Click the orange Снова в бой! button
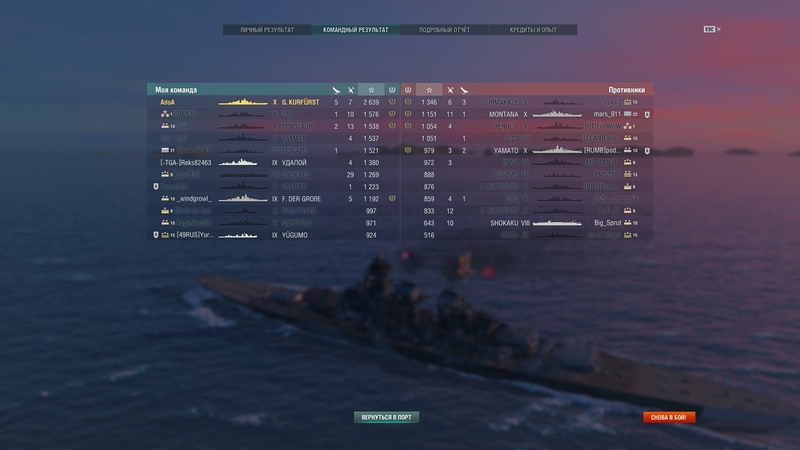800x450 pixels. click(669, 417)
